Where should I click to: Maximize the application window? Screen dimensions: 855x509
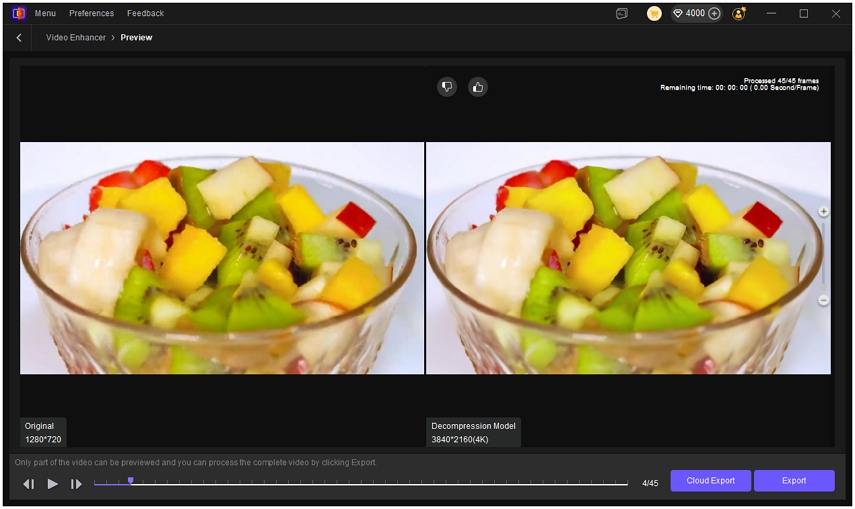click(804, 13)
